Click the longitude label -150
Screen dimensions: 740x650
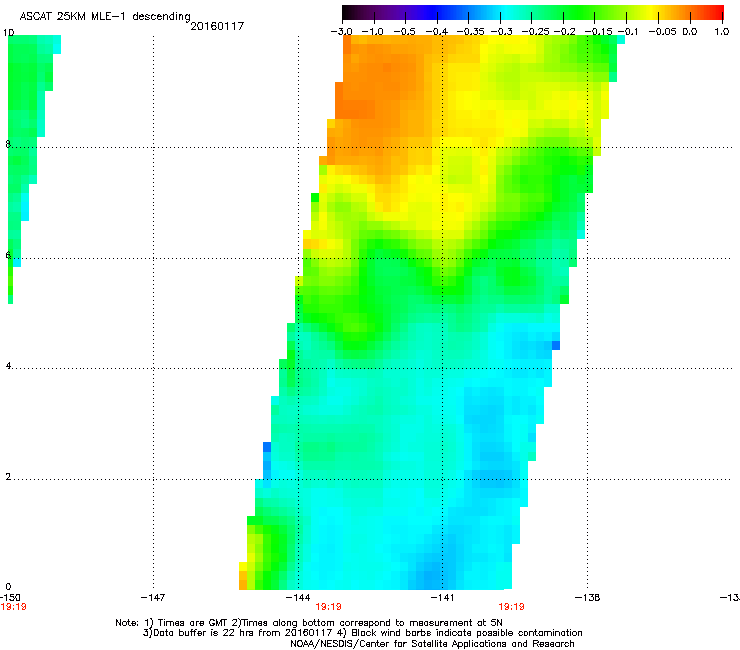pyautogui.click(x=10, y=598)
